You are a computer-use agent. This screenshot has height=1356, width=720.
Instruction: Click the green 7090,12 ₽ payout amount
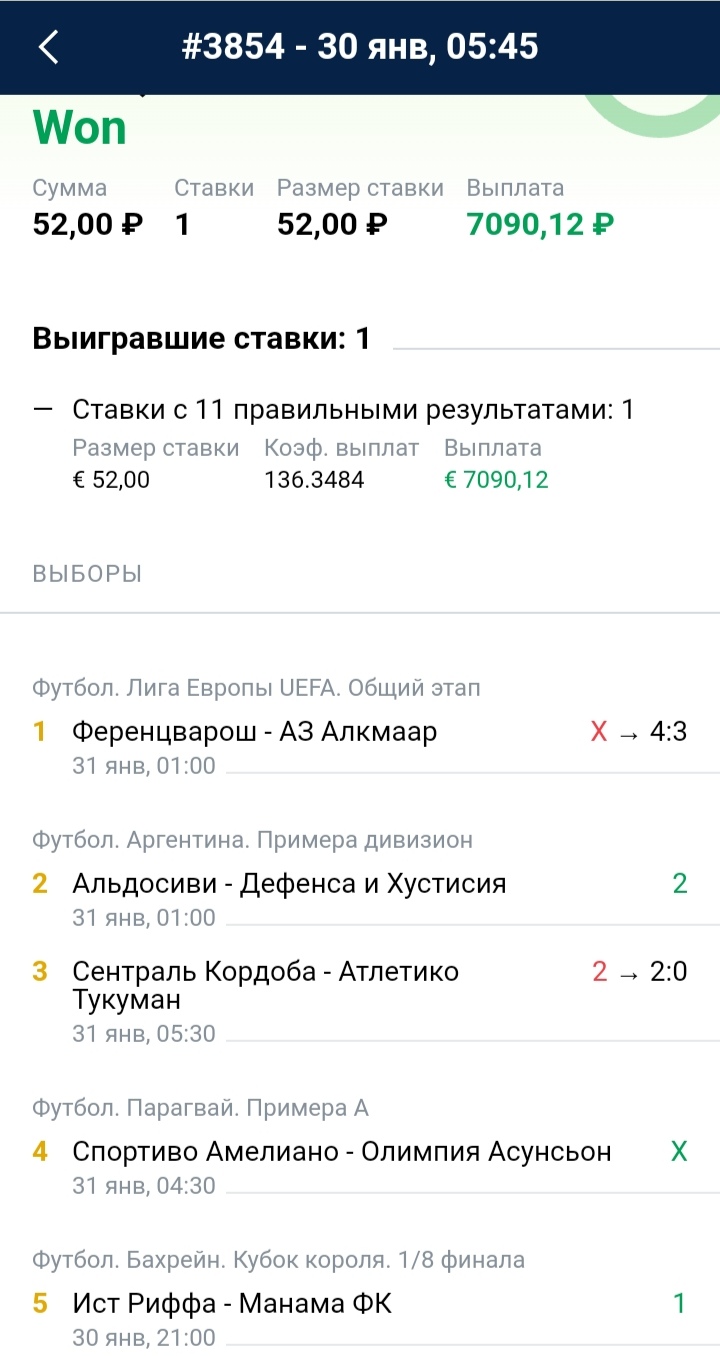tap(540, 223)
